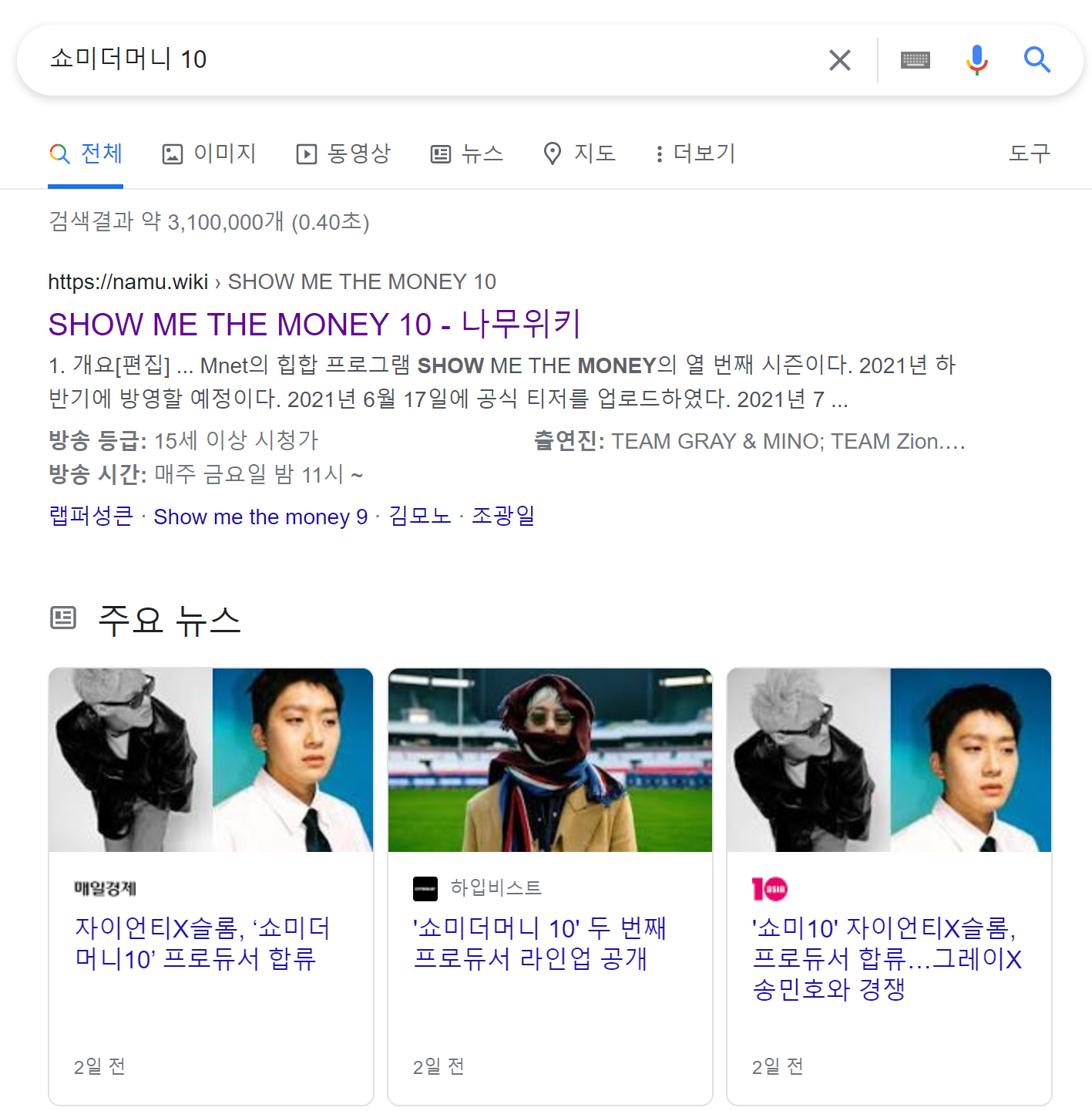Open the 매일경제 news card thumbnail
1092x1111 pixels.
(211, 760)
